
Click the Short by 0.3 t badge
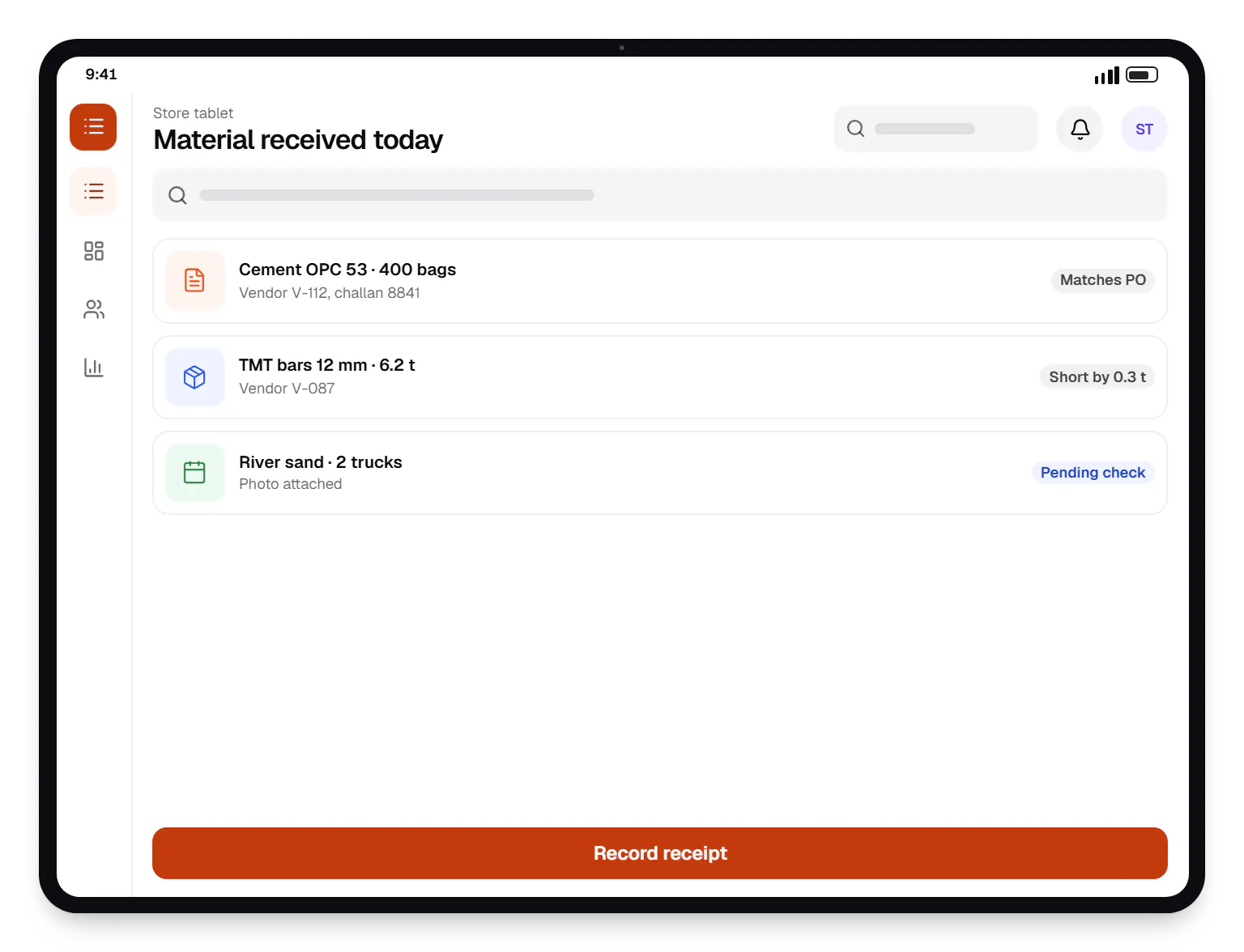click(1097, 377)
